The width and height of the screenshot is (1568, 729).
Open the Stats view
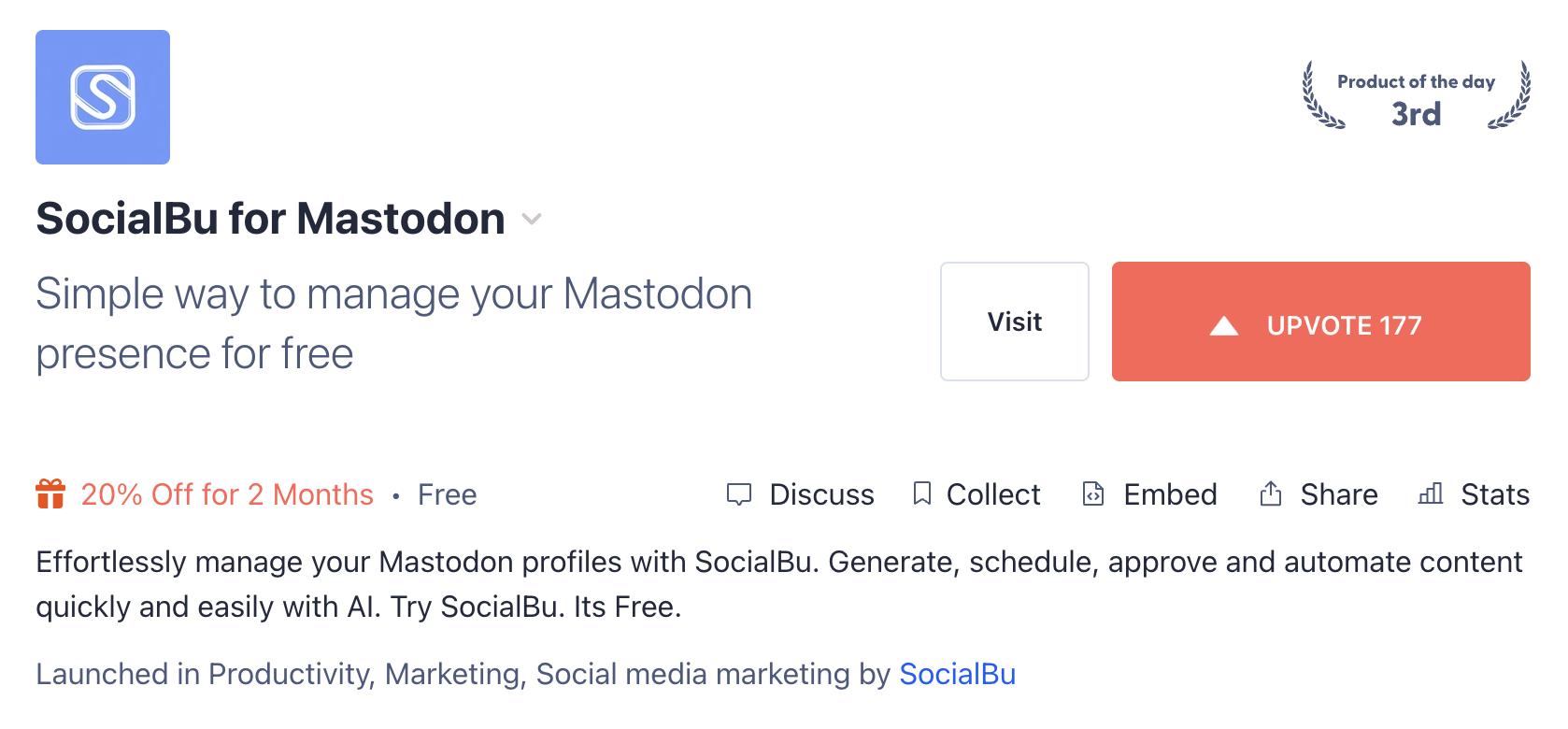point(1475,494)
